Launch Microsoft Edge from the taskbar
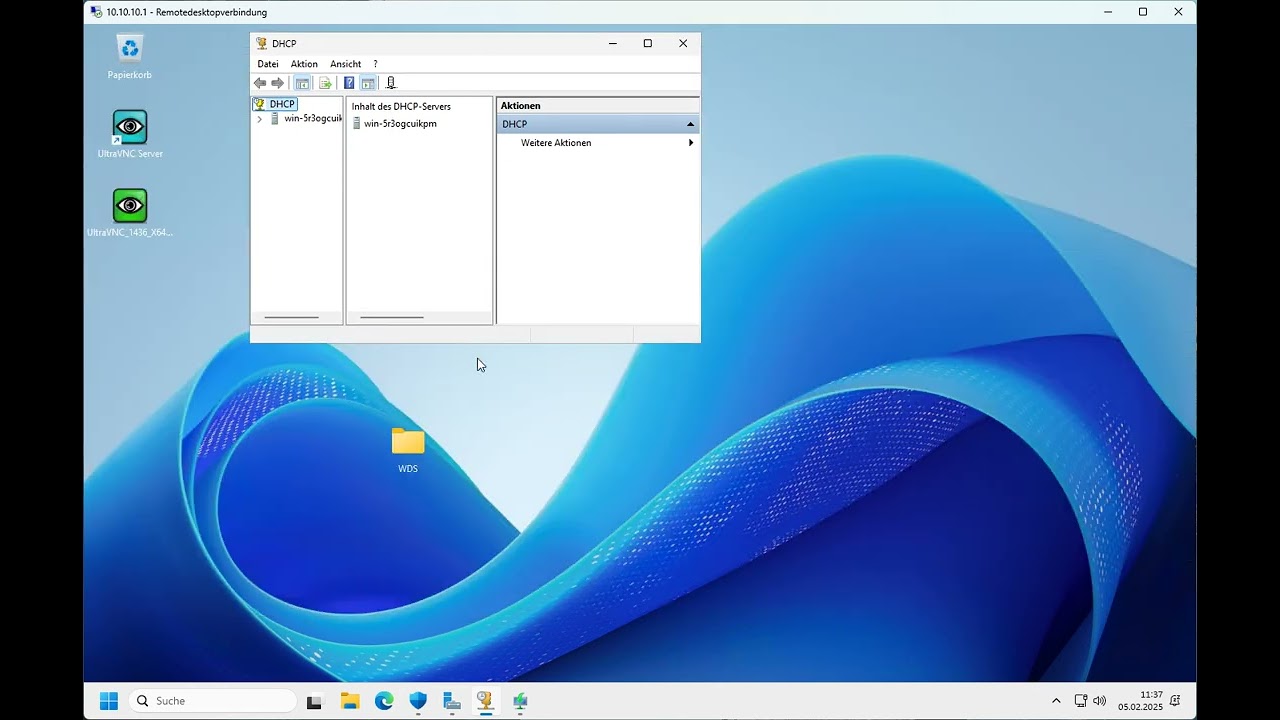 (x=384, y=701)
